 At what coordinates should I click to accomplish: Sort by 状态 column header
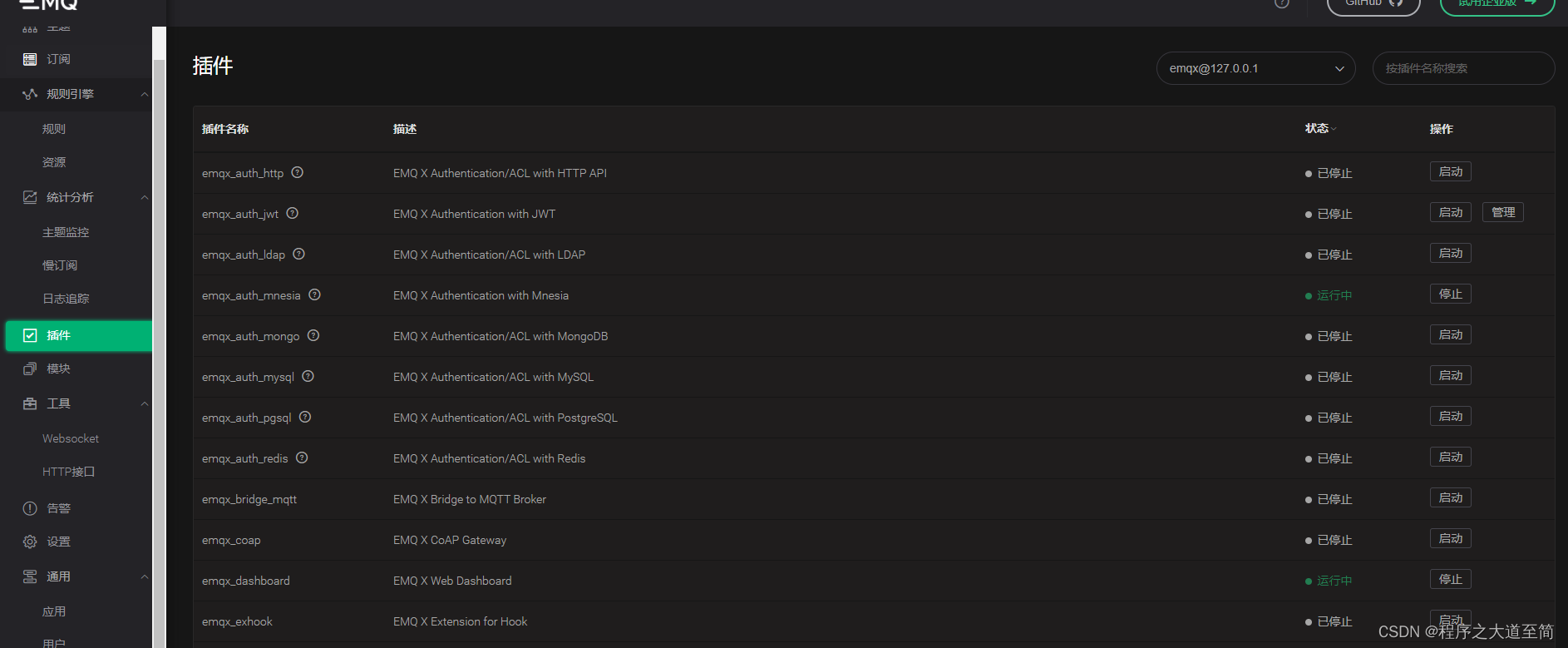coord(1320,128)
